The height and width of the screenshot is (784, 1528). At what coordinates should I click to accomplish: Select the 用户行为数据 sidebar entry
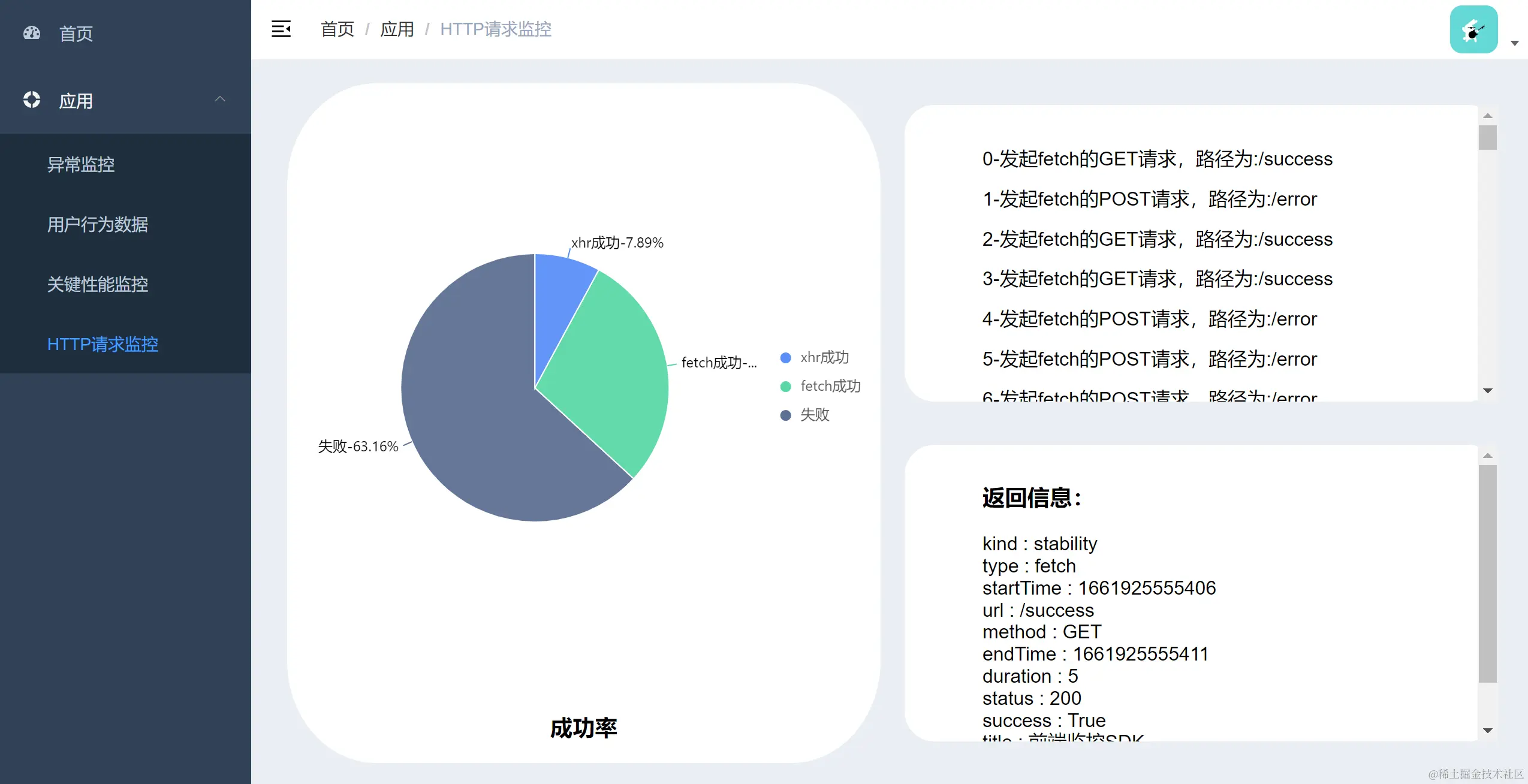coord(98,224)
